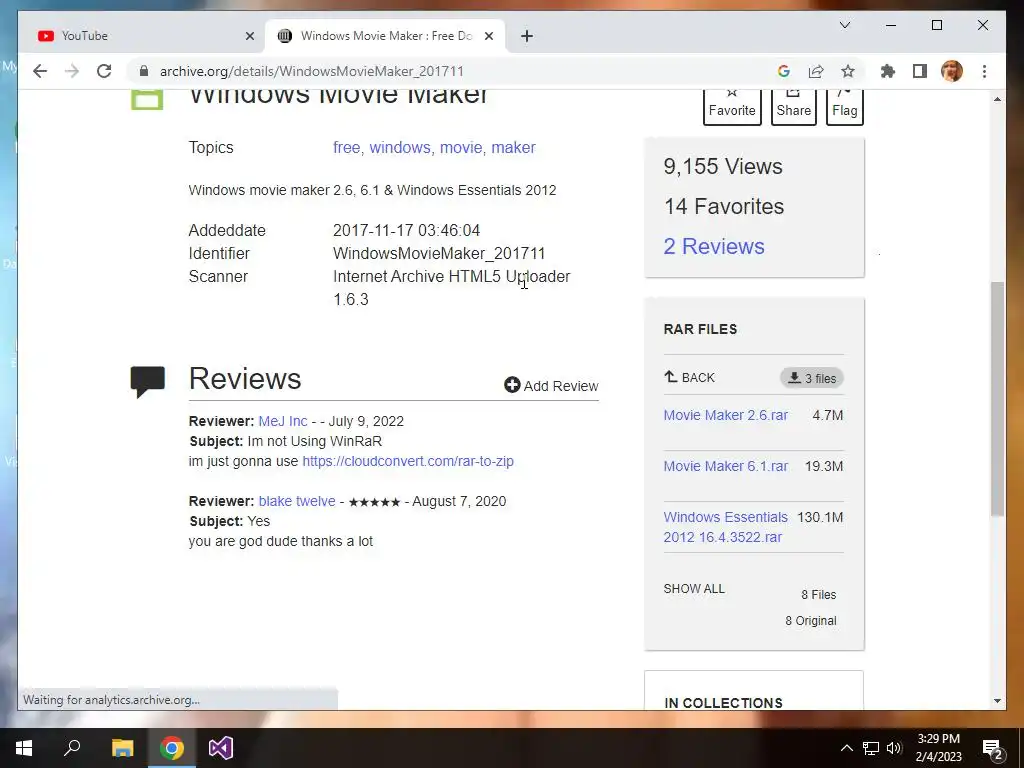Jump to the 2 Reviews link
Screen dimensions: 1024x768
(x=714, y=246)
